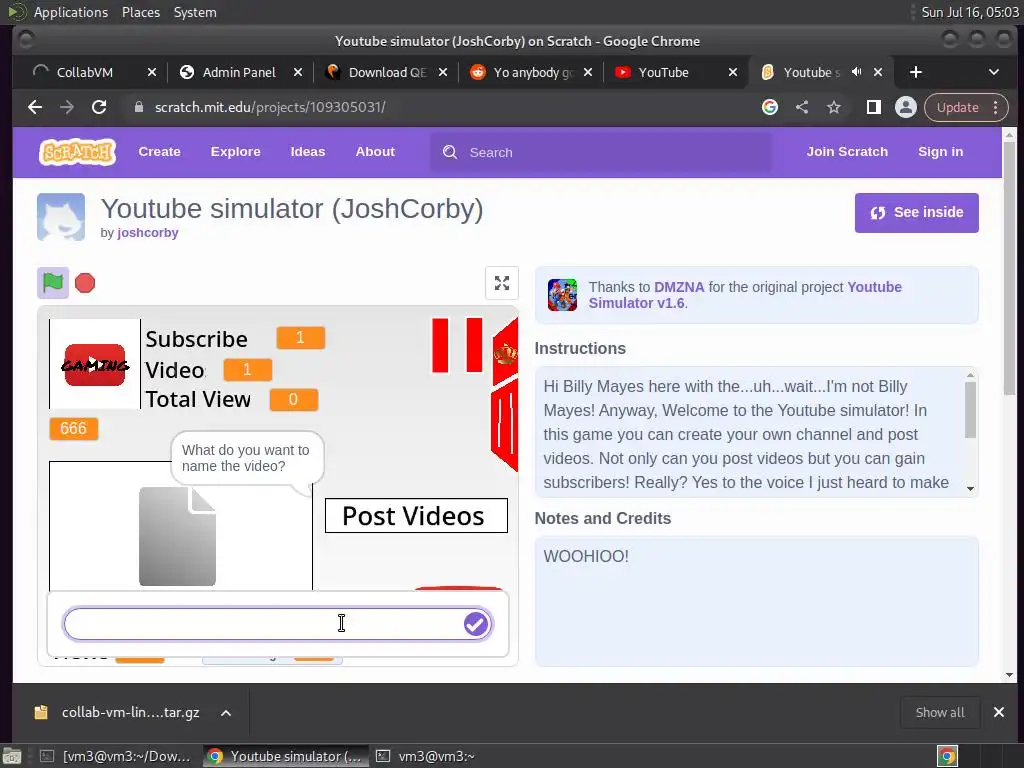Expand collab-vm download options chevron
This screenshot has width=1024, height=768.
(225, 713)
